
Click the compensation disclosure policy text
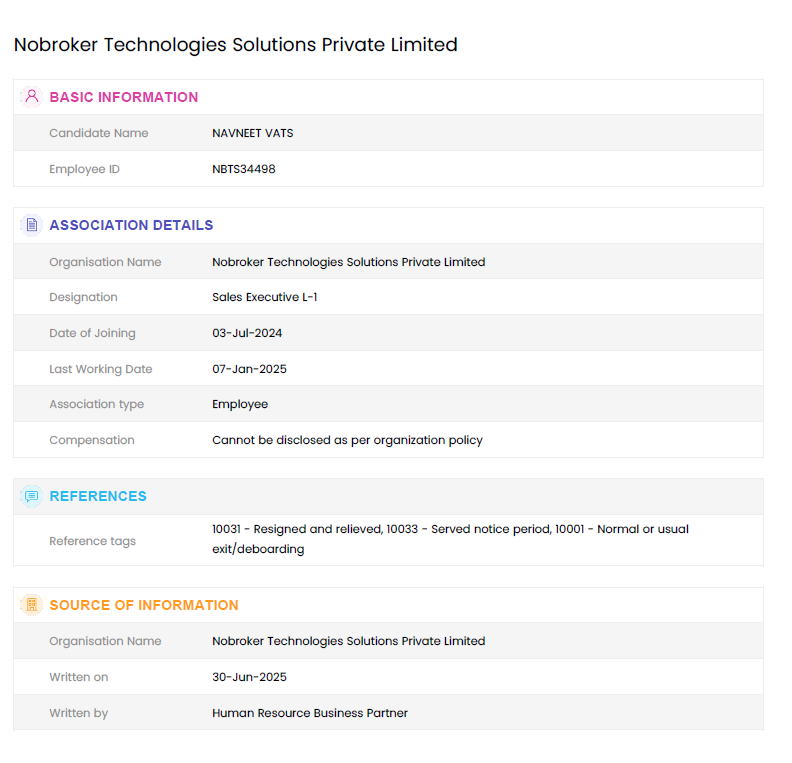(347, 440)
